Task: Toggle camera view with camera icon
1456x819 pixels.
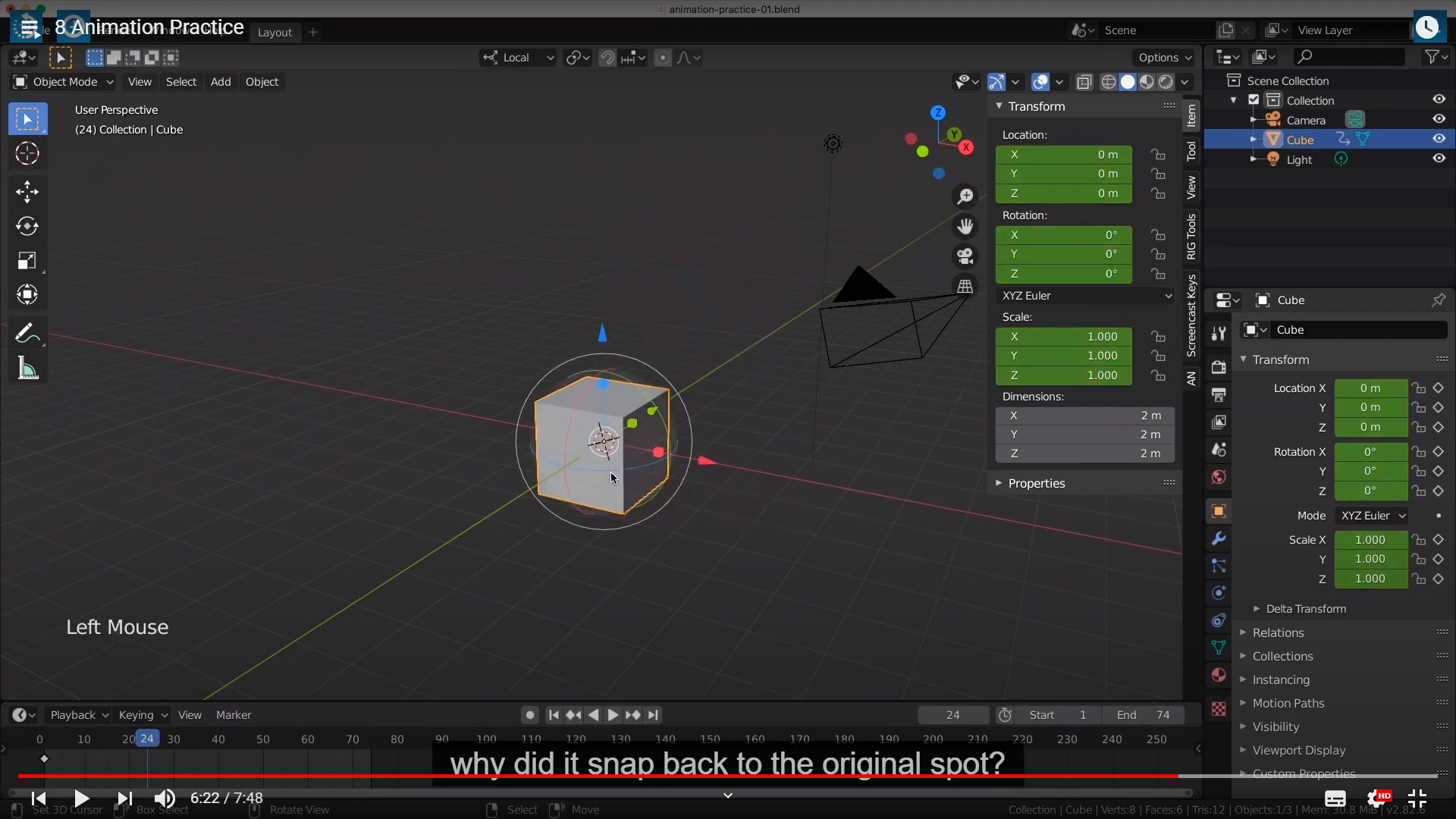Action: point(965,256)
